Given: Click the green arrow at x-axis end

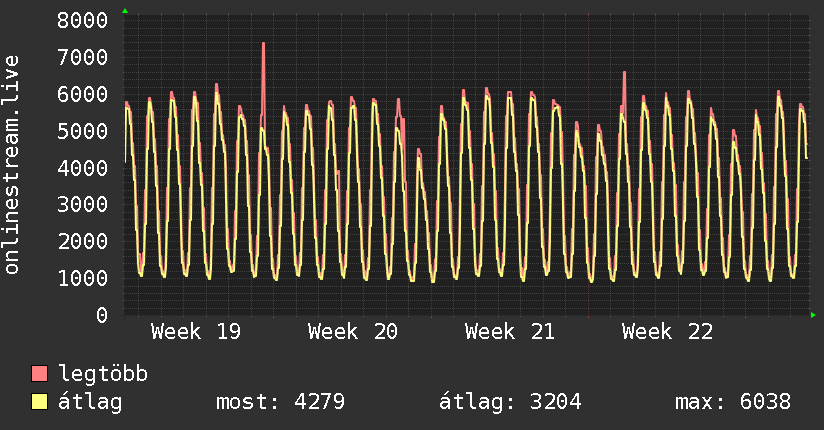Looking at the screenshot, I should [x=813, y=315].
